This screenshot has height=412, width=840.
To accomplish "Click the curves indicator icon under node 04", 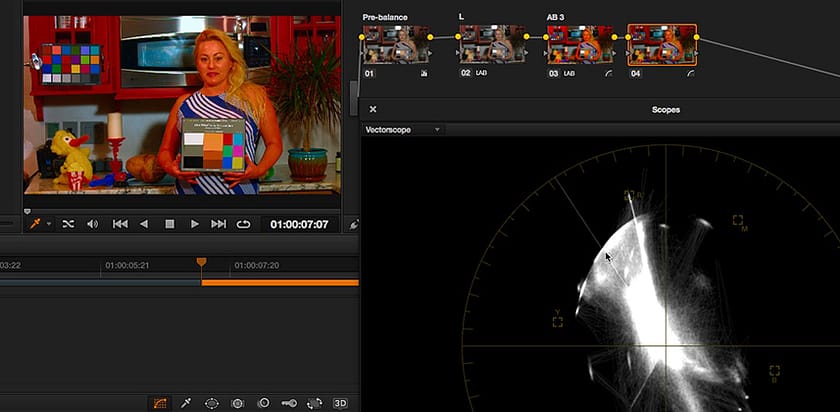I will (691, 73).
